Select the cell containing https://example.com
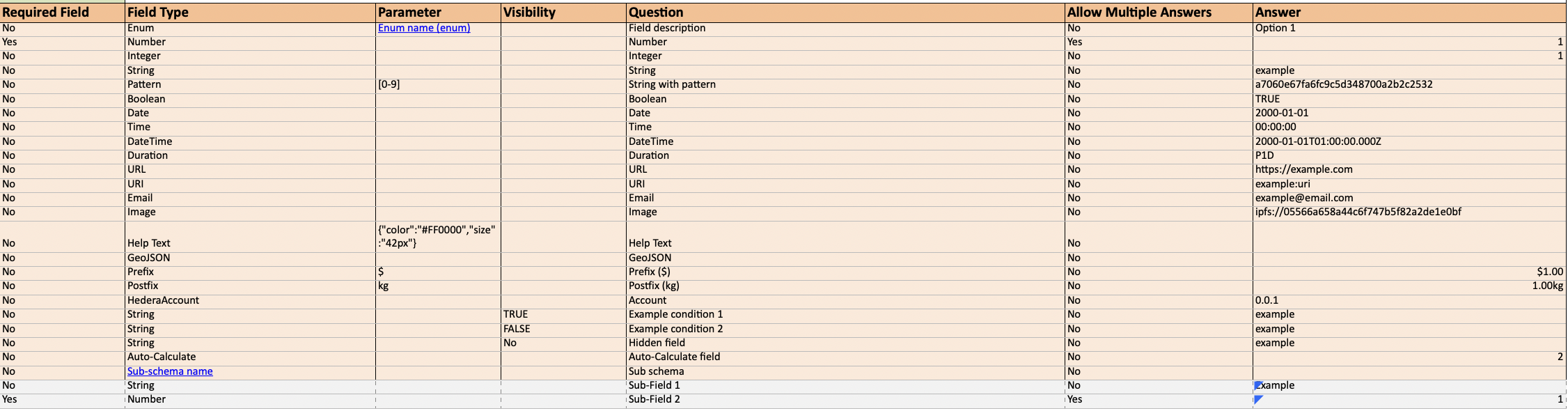The image size is (1568, 411). 1303,169
